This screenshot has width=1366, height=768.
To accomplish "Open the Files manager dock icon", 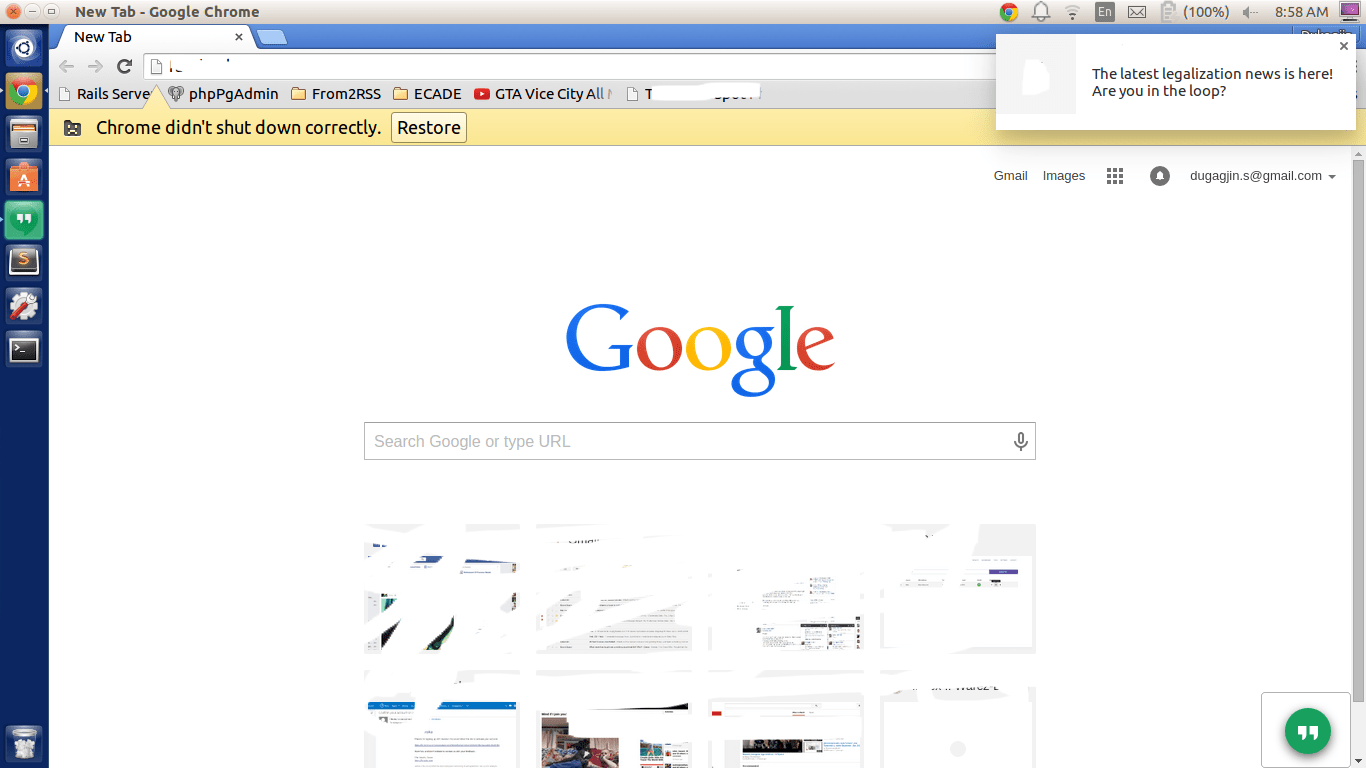I will 24,134.
